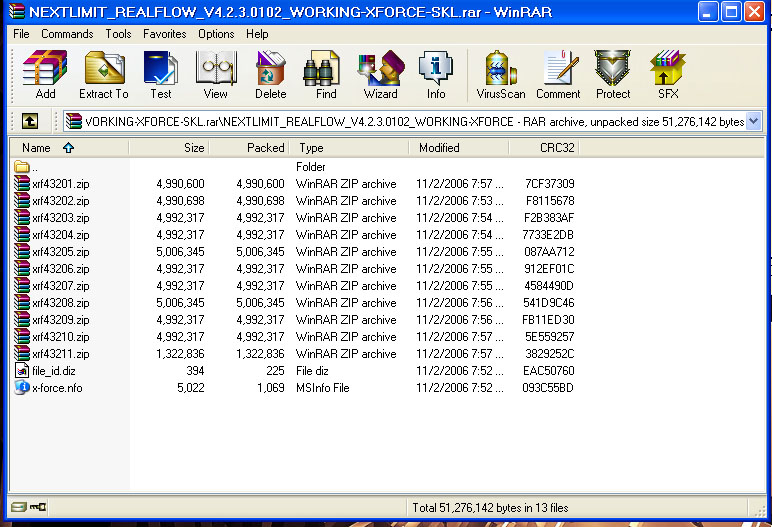The width and height of the screenshot is (772, 527).
Task: Start VirusScan on the archive
Action: click(500, 74)
